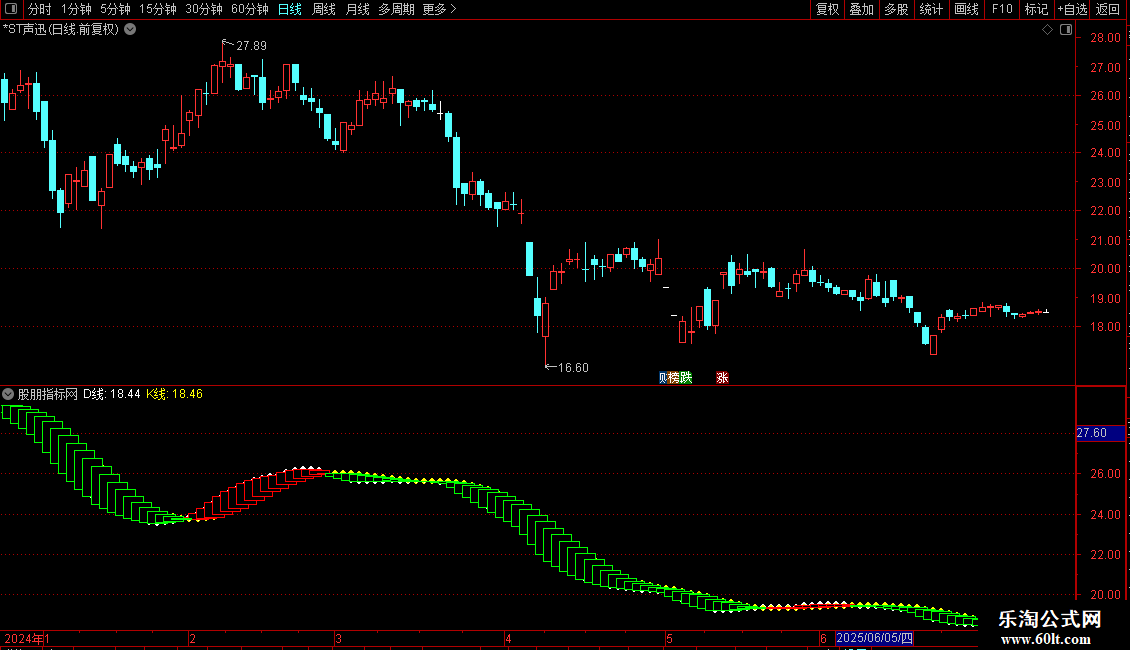
Task: Click the 27.89 high price label
Action: (252, 45)
